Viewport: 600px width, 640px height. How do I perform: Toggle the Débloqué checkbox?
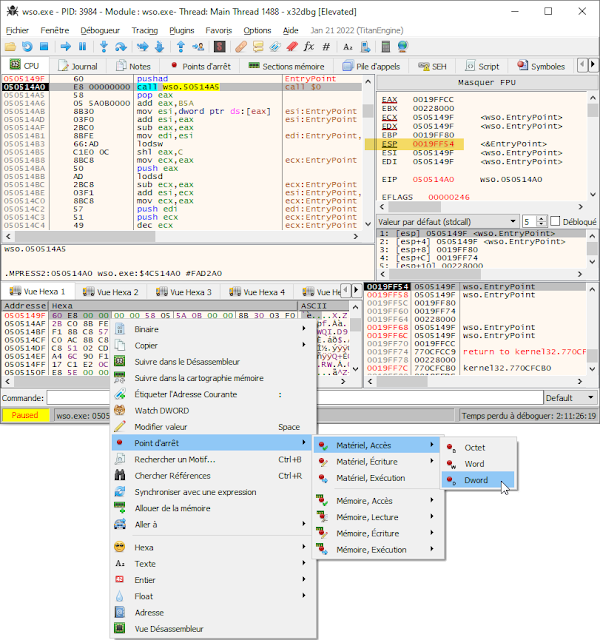click(555, 221)
